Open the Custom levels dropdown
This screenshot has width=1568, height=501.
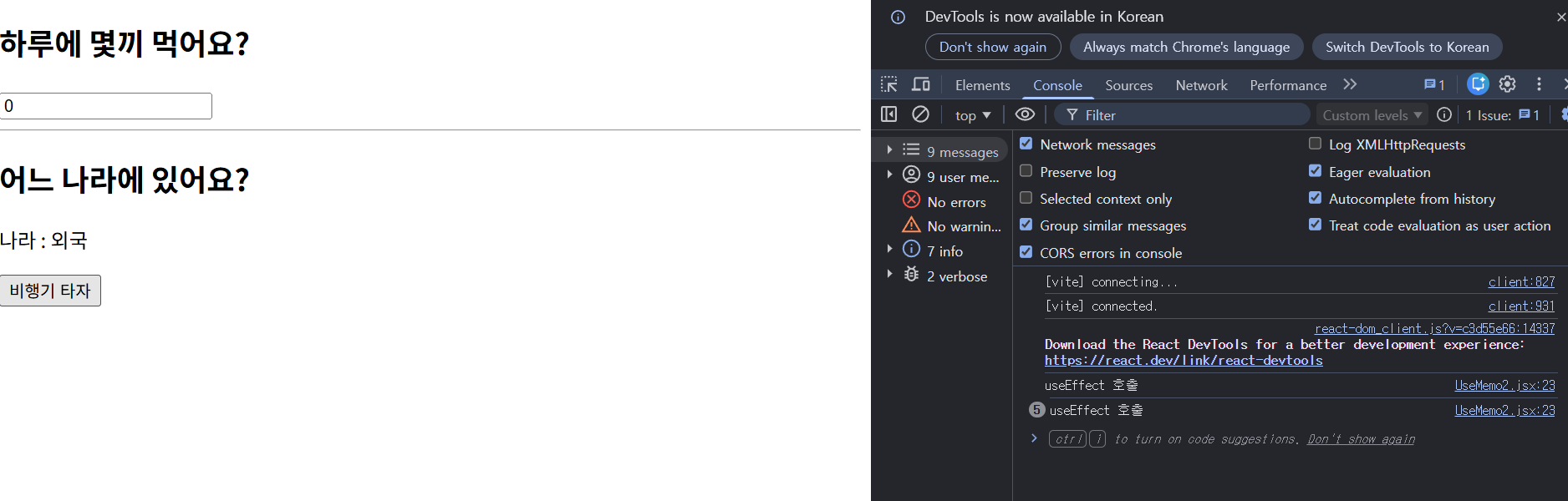click(x=1372, y=115)
